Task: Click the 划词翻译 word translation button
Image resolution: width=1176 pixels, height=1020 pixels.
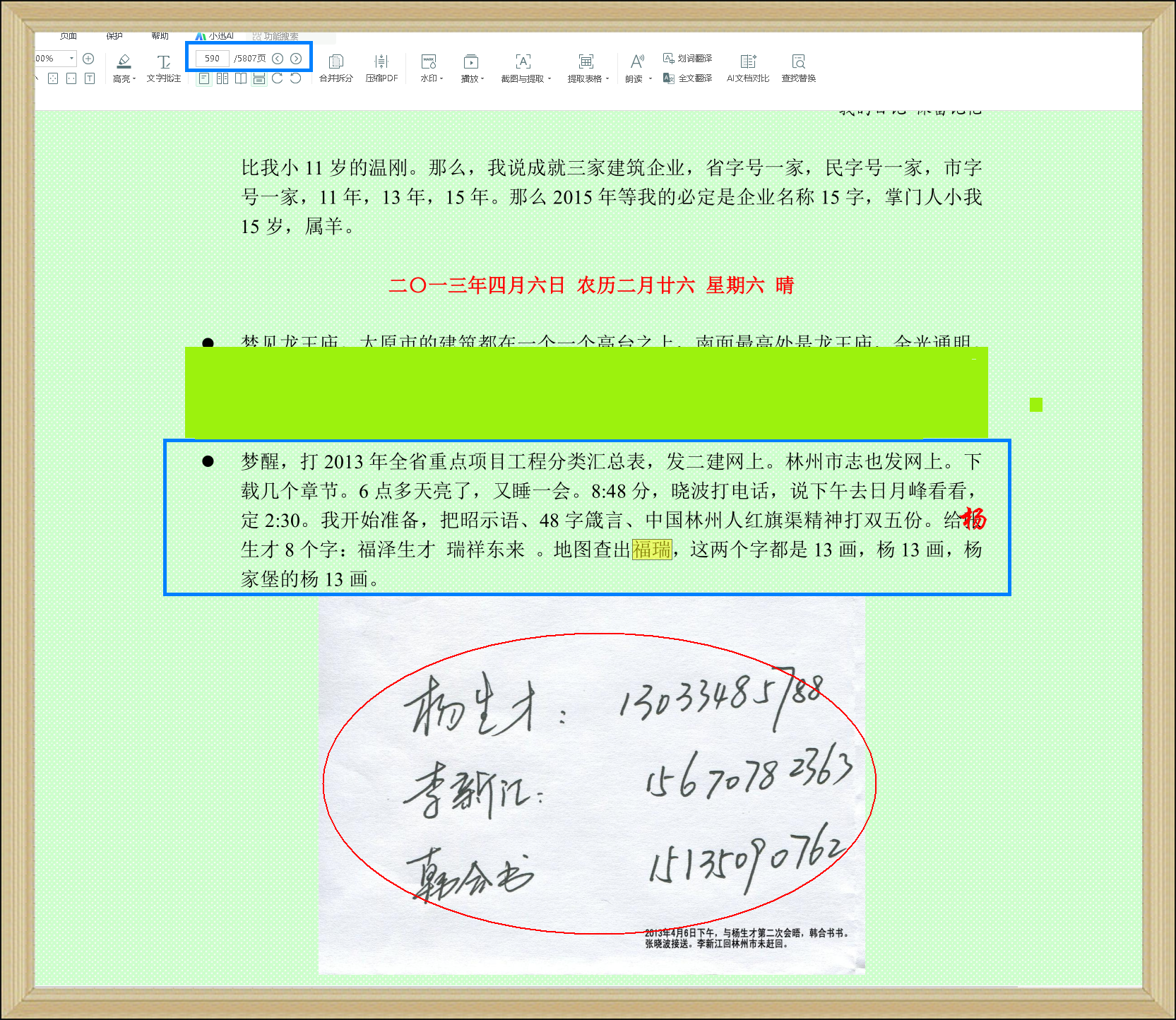Action: [688, 59]
